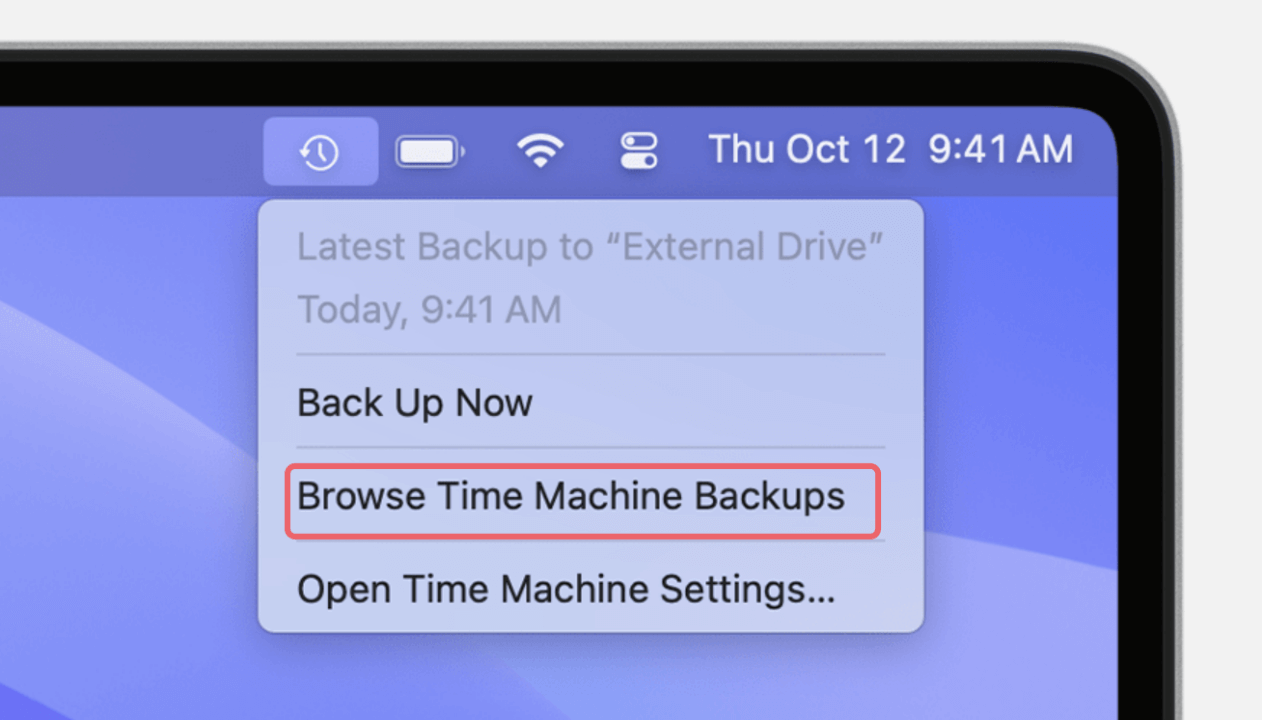Click the battery charge indicator
Viewport: 1262px width, 720px height.
pos(430,150)
